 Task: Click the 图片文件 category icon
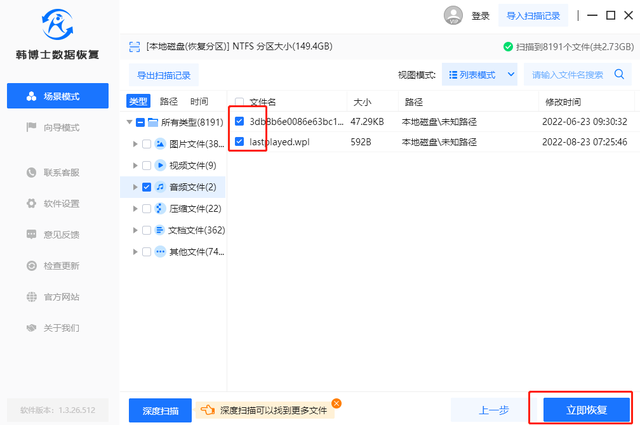point(160,144)
